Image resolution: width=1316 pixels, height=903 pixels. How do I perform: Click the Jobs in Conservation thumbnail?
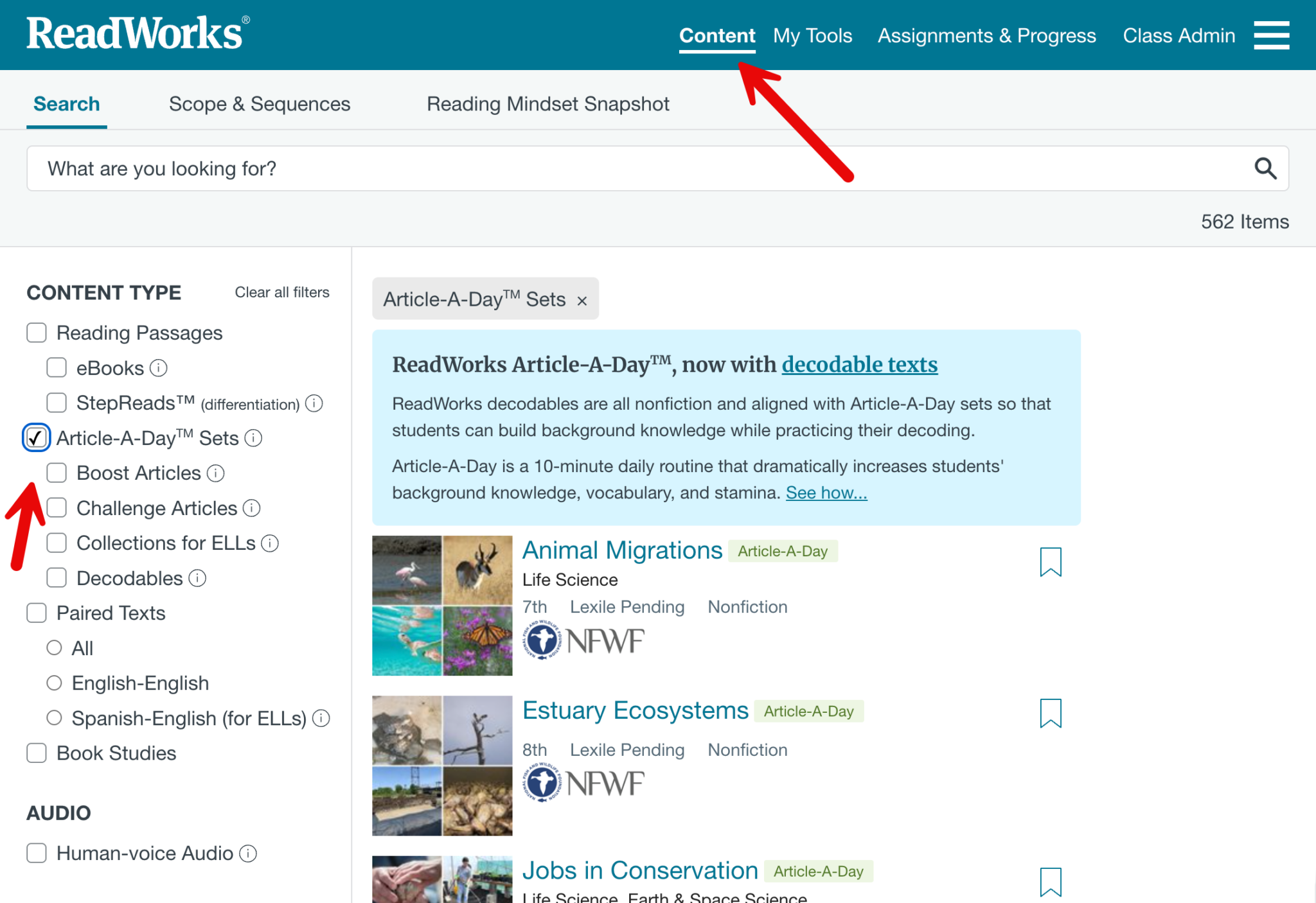[442, 879]
